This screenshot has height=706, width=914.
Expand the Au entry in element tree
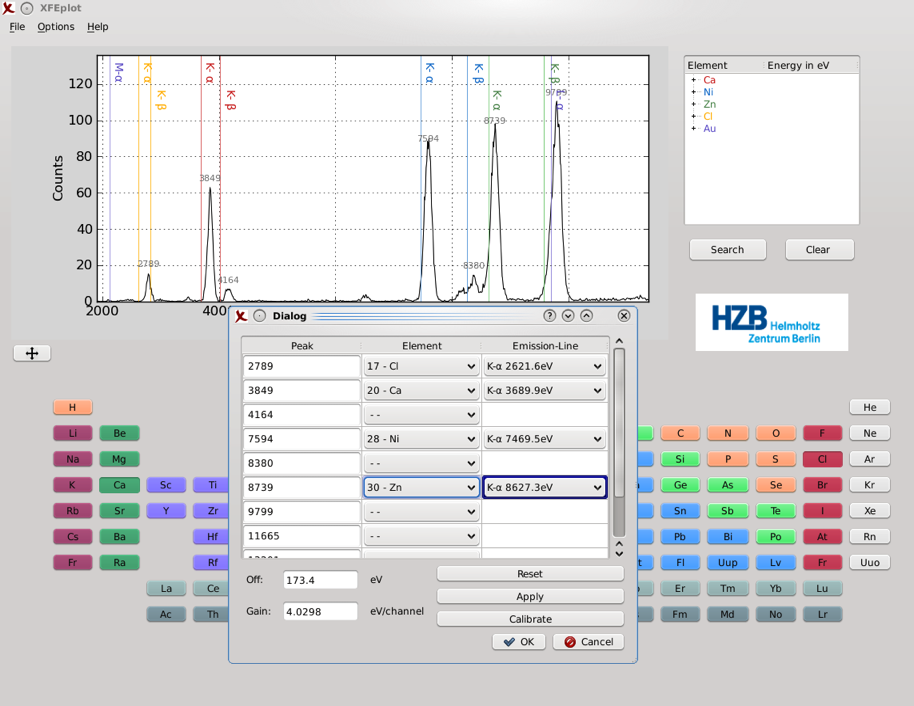click(693, 128)
